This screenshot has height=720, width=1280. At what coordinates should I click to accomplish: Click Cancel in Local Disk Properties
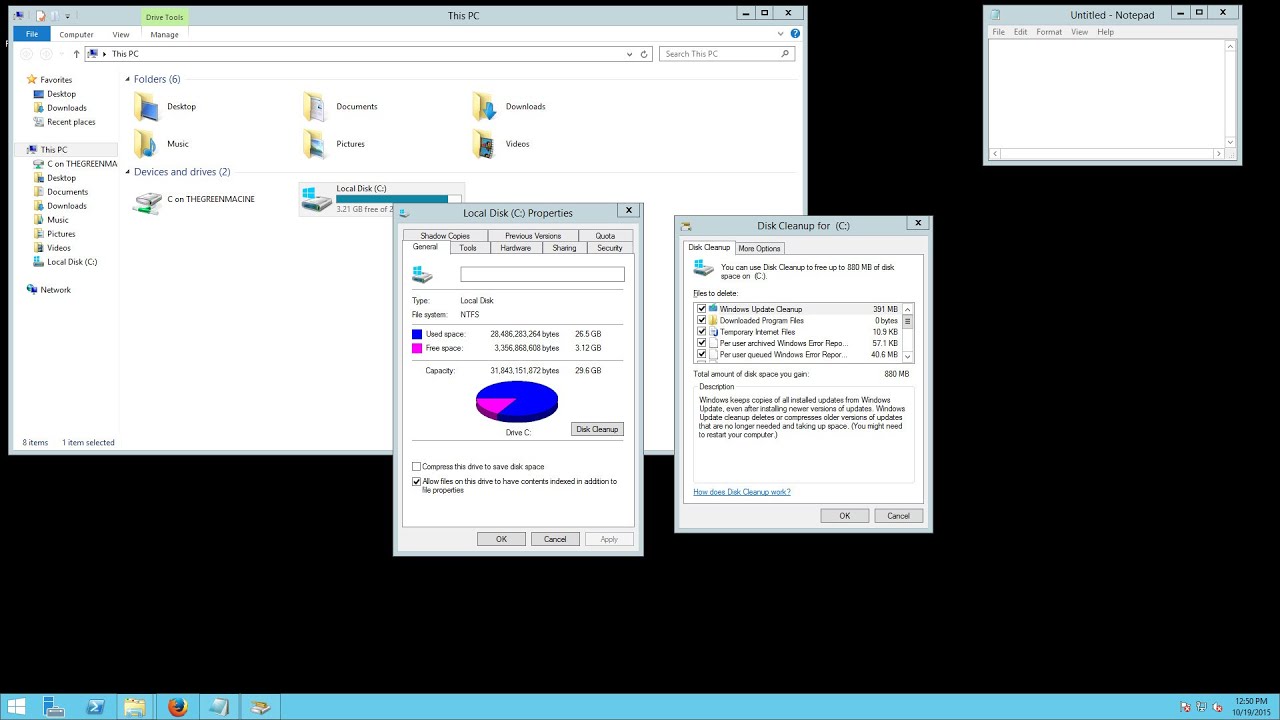pyautogui.click(x=555, y=539)
